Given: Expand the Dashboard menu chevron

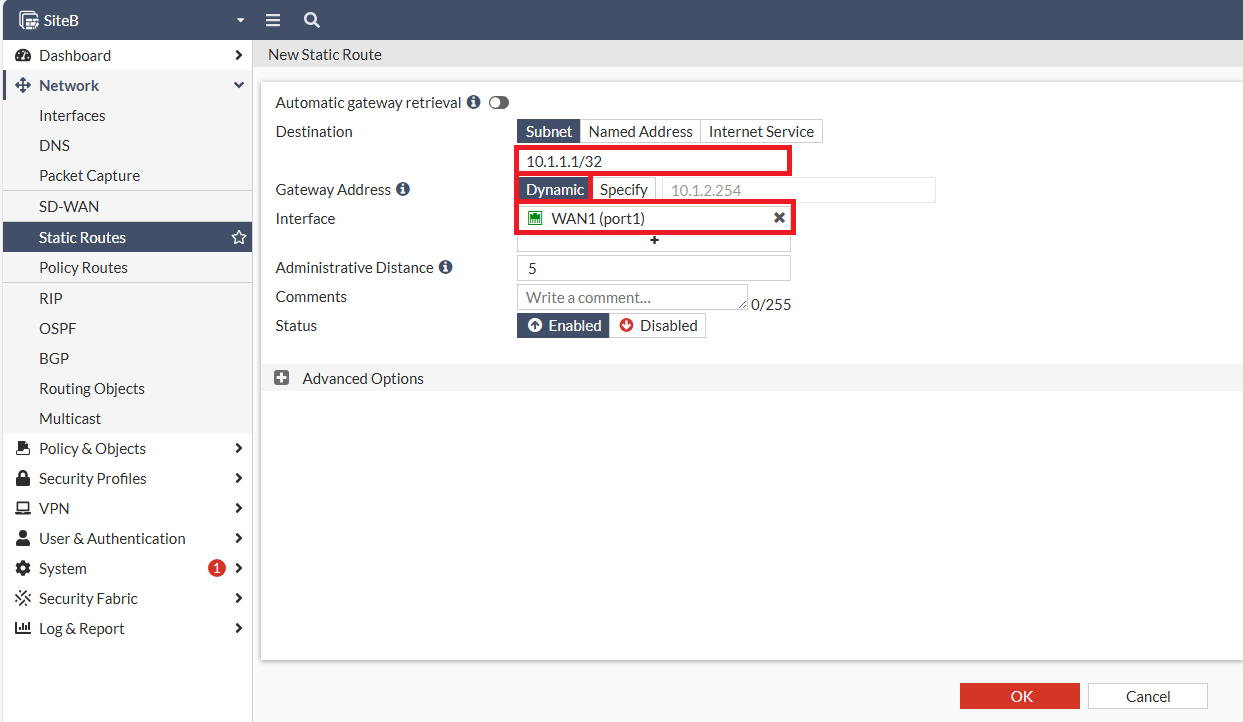Looking at the screenshot, I should 238,55.
